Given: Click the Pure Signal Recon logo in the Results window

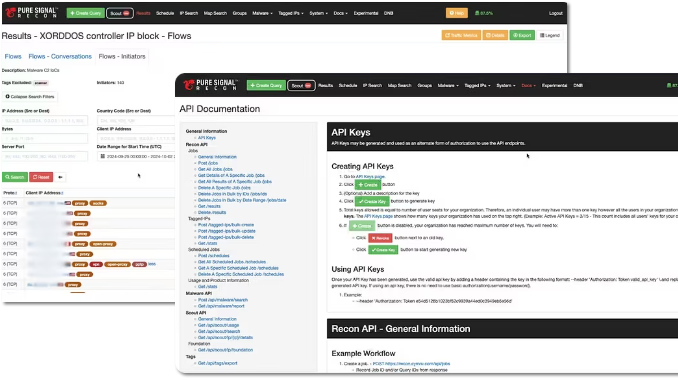Looking at the screenshot, I should pos(31,13).
